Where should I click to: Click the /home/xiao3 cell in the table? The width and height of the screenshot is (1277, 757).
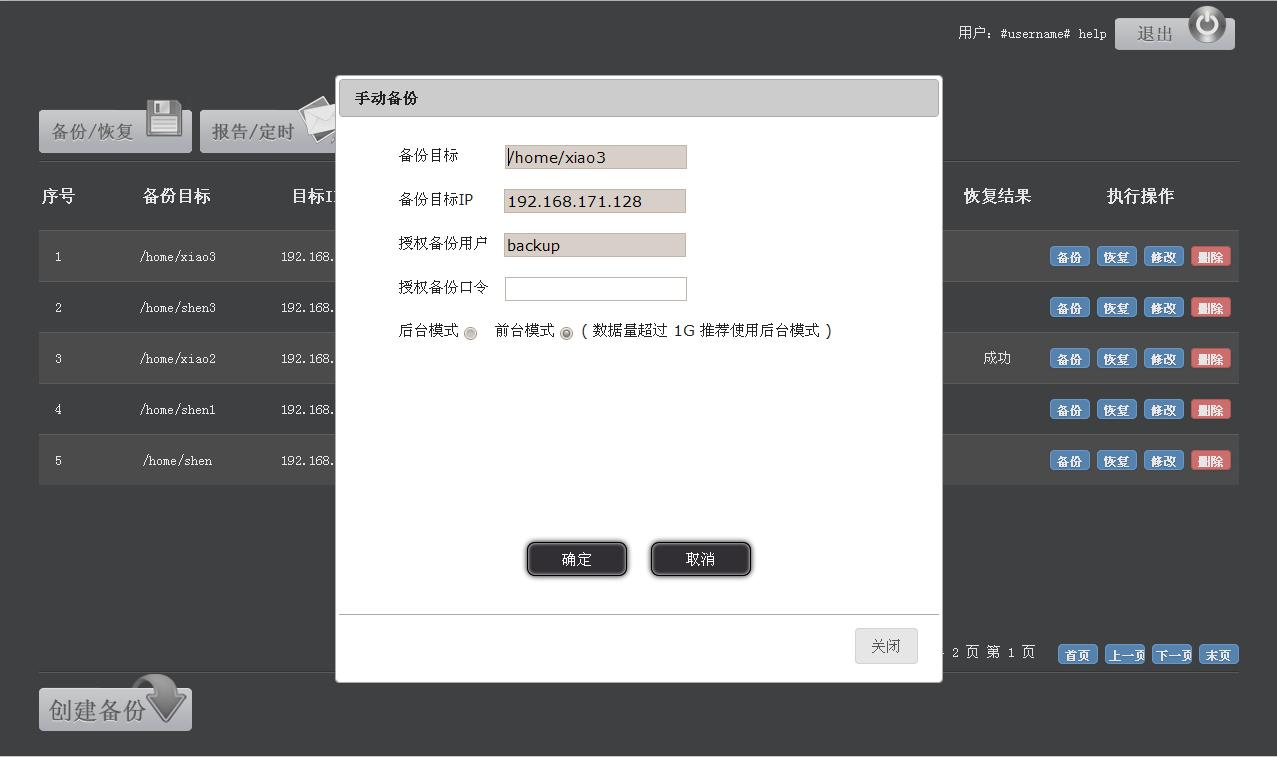click(178, 257)
